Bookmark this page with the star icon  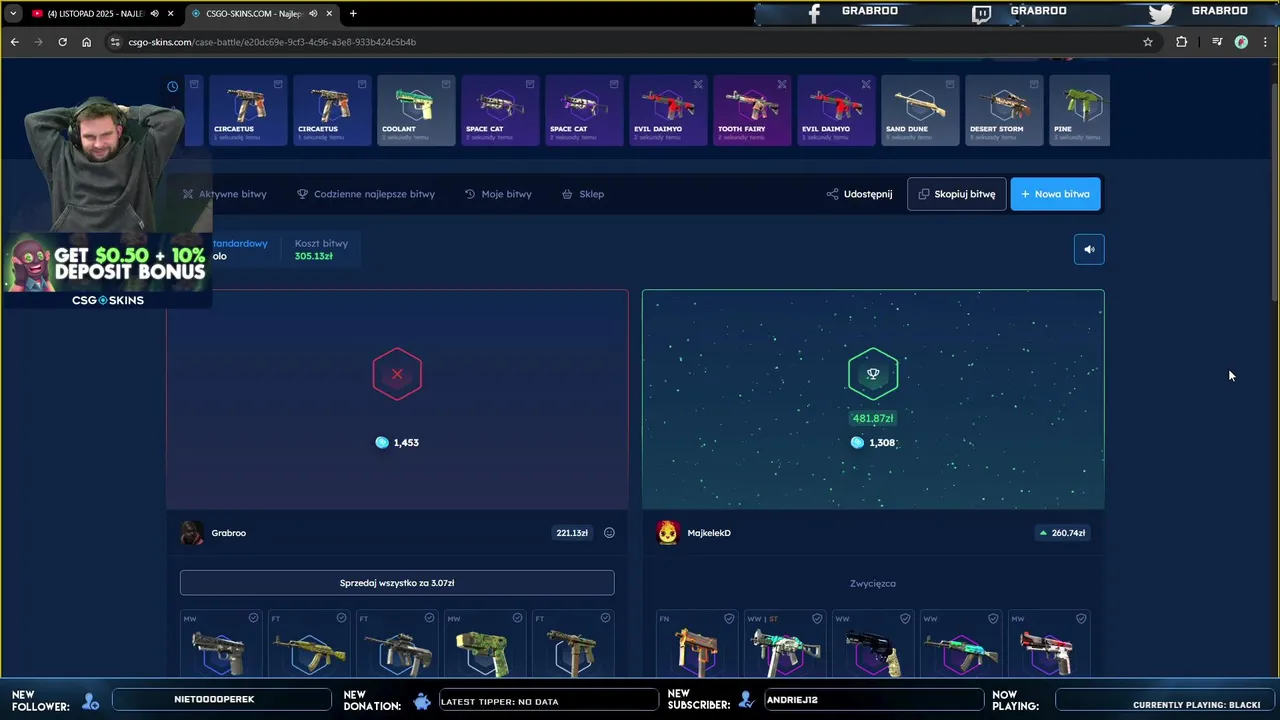pos(1148,42)
